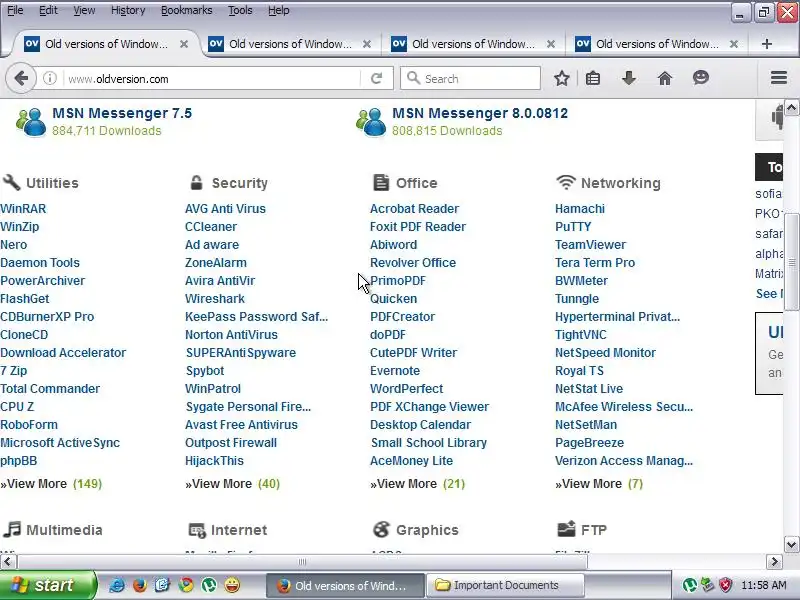Open the Bookmarks menu
Viewport: 800px width, 600px height.
[186, 10]
